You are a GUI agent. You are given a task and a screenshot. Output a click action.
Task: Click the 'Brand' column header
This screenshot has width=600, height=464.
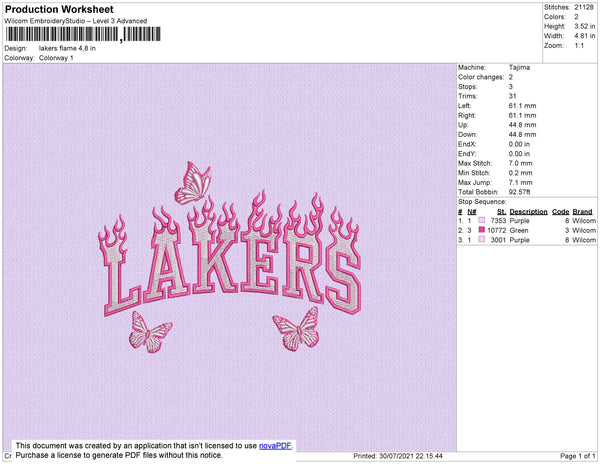pos(582,212)
